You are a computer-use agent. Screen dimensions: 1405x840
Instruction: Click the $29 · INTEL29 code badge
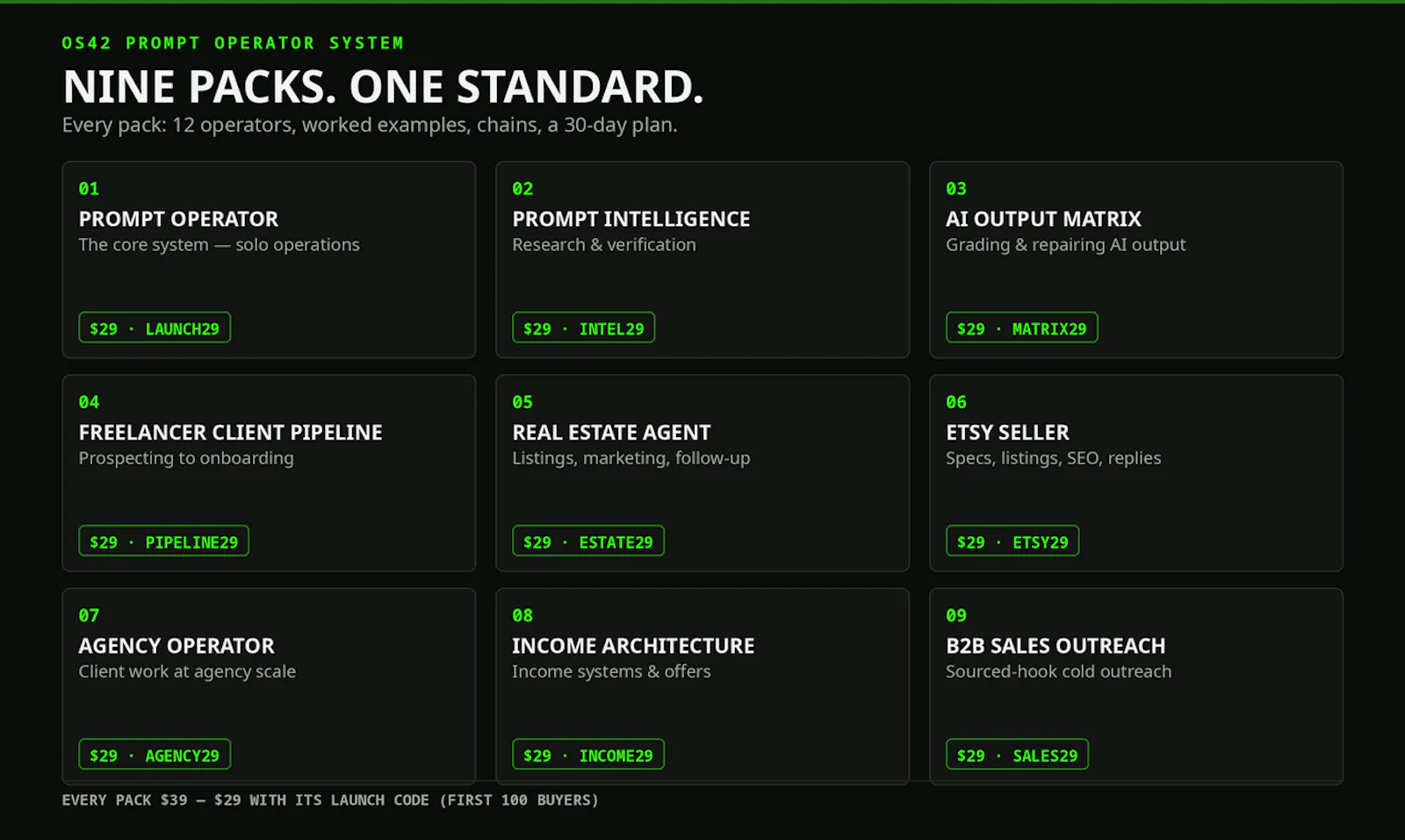coord(583,327)
